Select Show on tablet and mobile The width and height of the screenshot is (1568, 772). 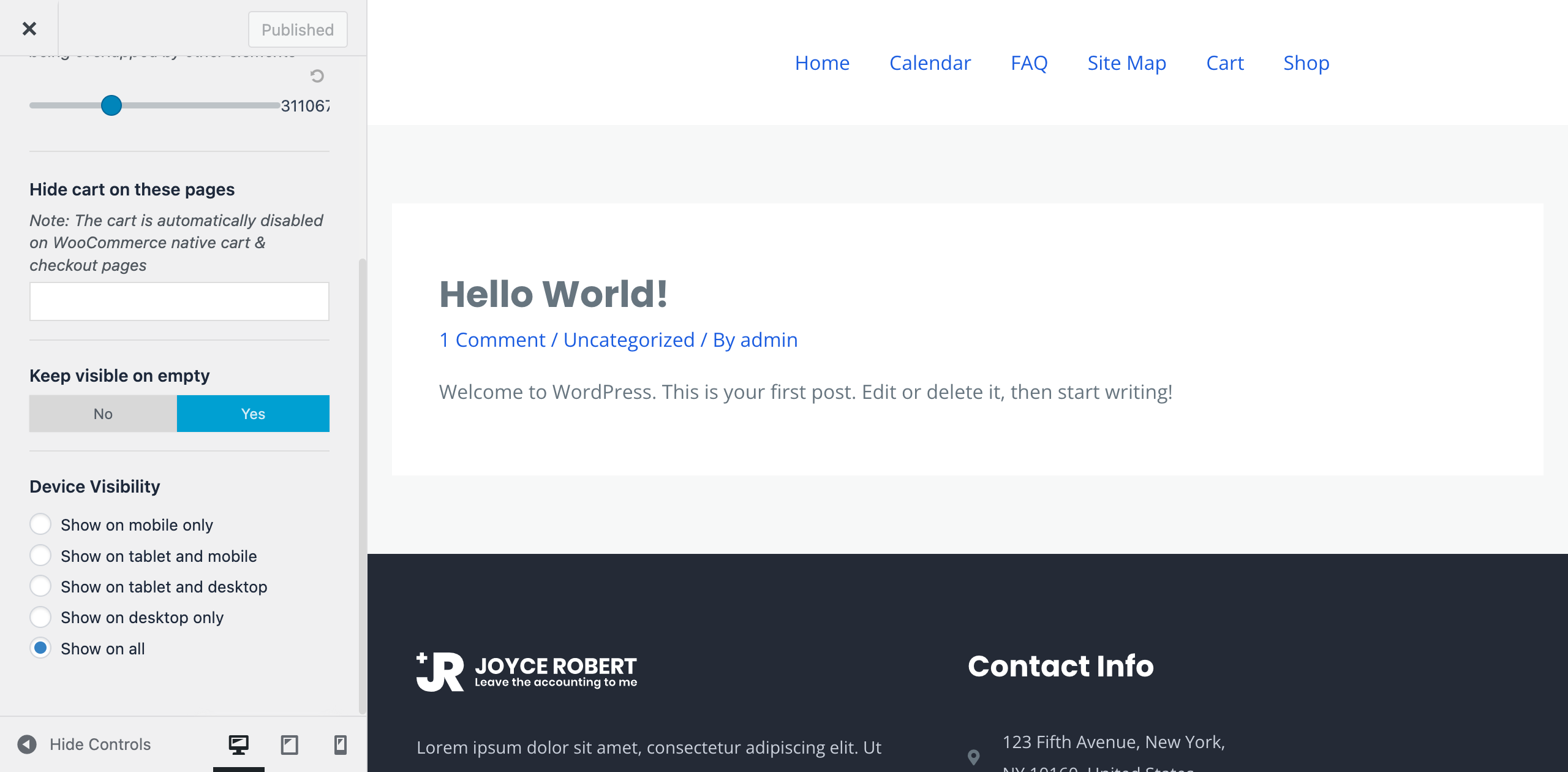(x=40, y=556)
